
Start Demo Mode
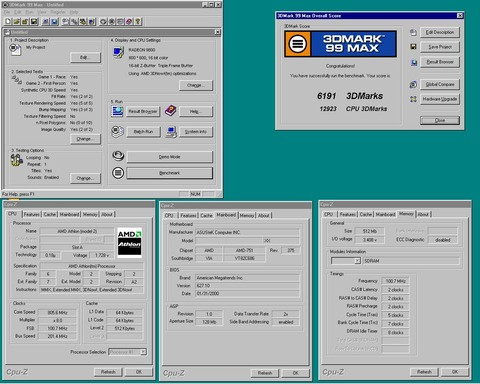click(x=169, y=157)
